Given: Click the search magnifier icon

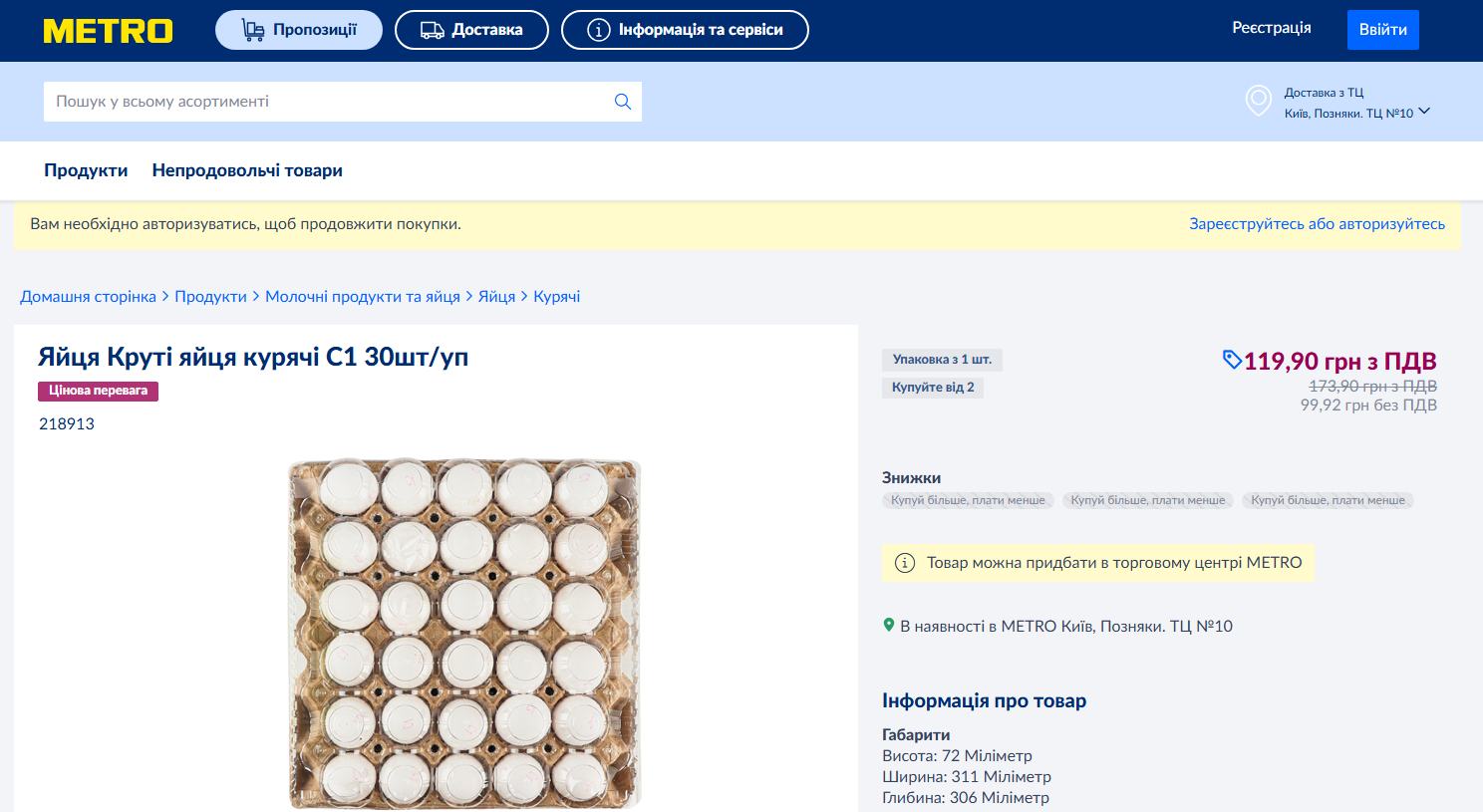Looking at the screenshot, I should coord(623,102).
